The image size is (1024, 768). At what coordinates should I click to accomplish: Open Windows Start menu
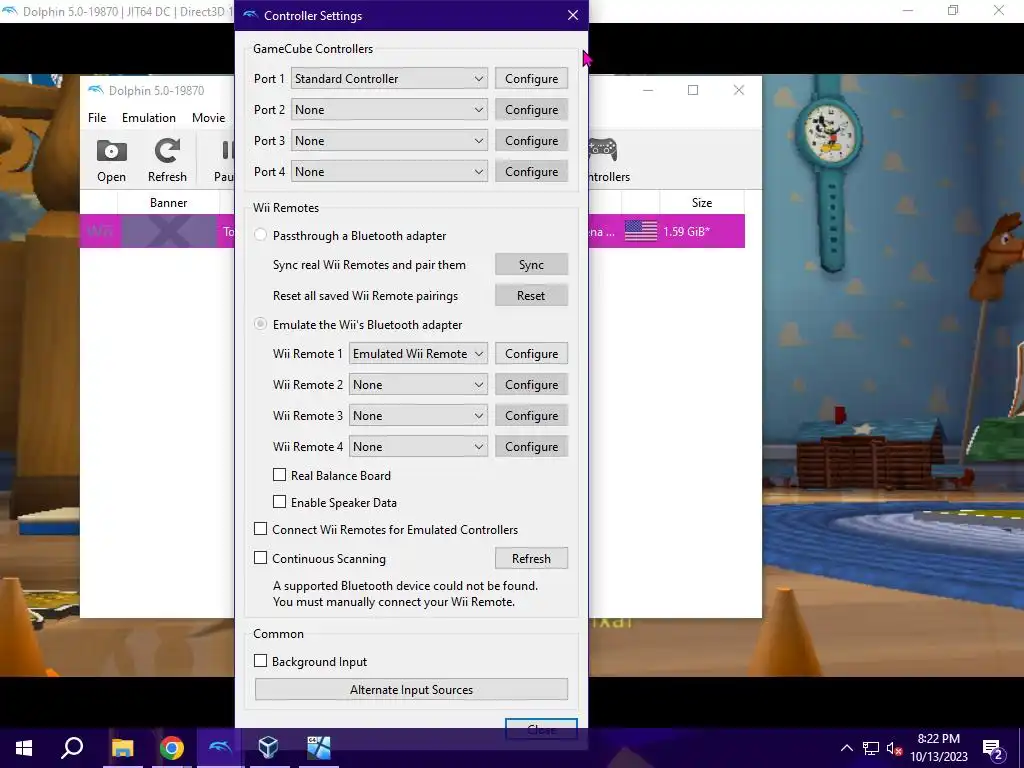(x=24, y=748)
